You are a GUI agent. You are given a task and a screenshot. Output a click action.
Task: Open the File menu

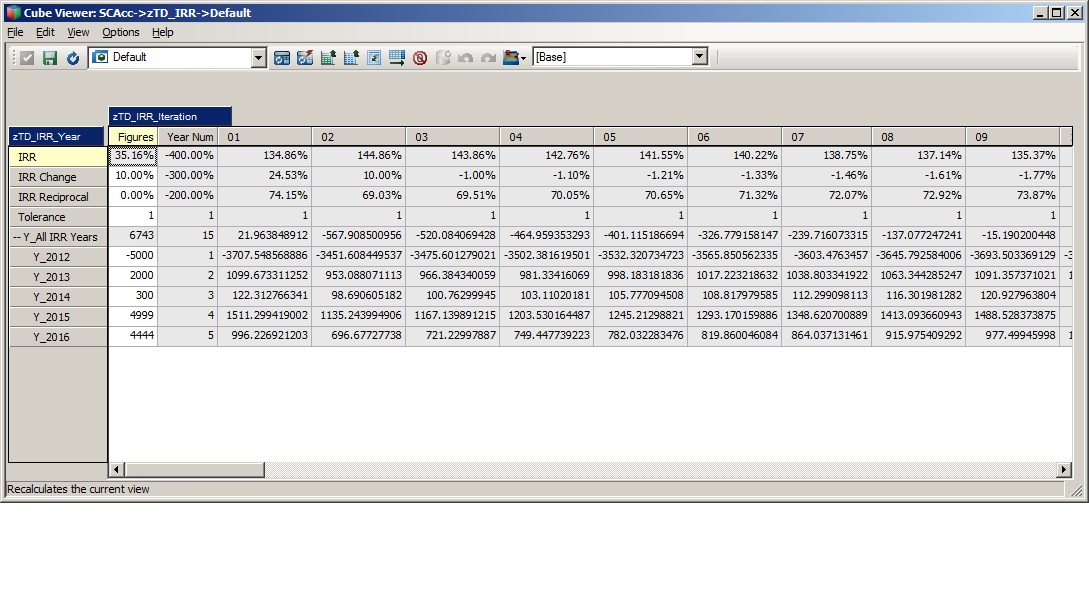point(15,32)
